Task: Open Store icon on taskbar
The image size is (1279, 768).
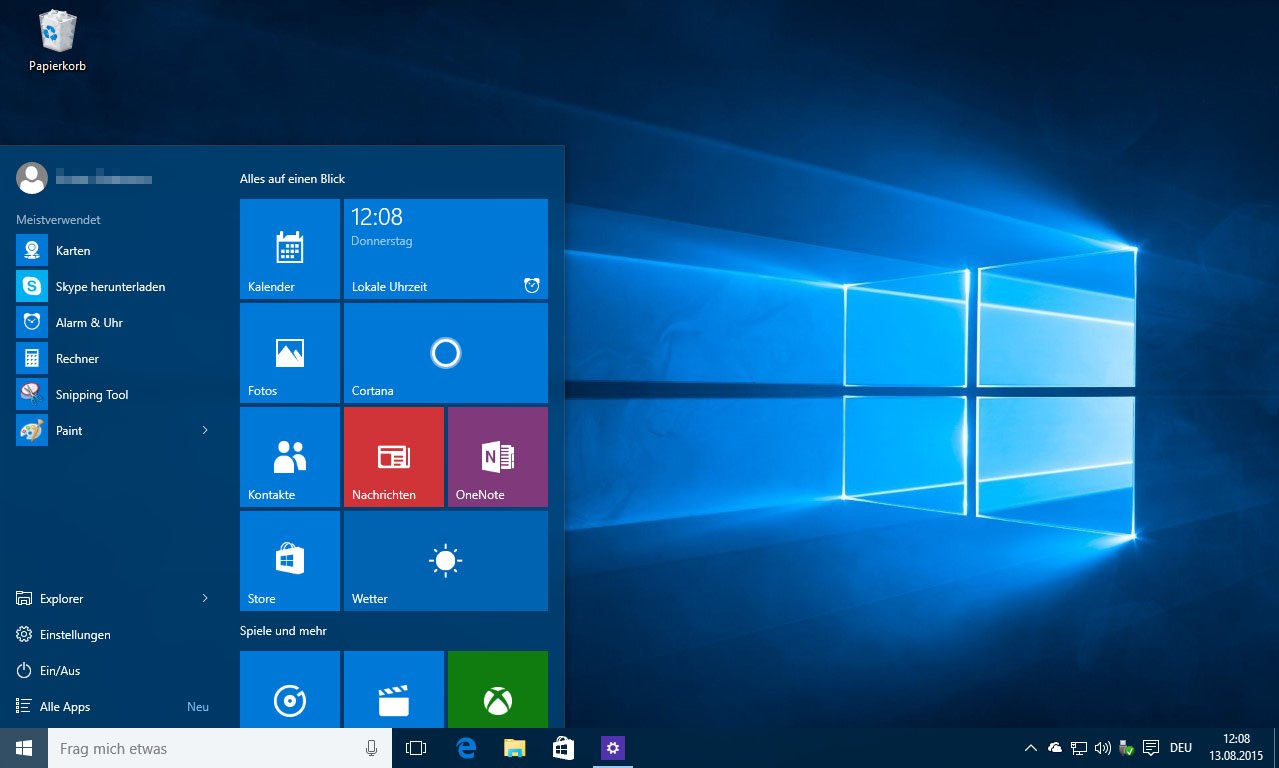Action: (x=563, y=748)
